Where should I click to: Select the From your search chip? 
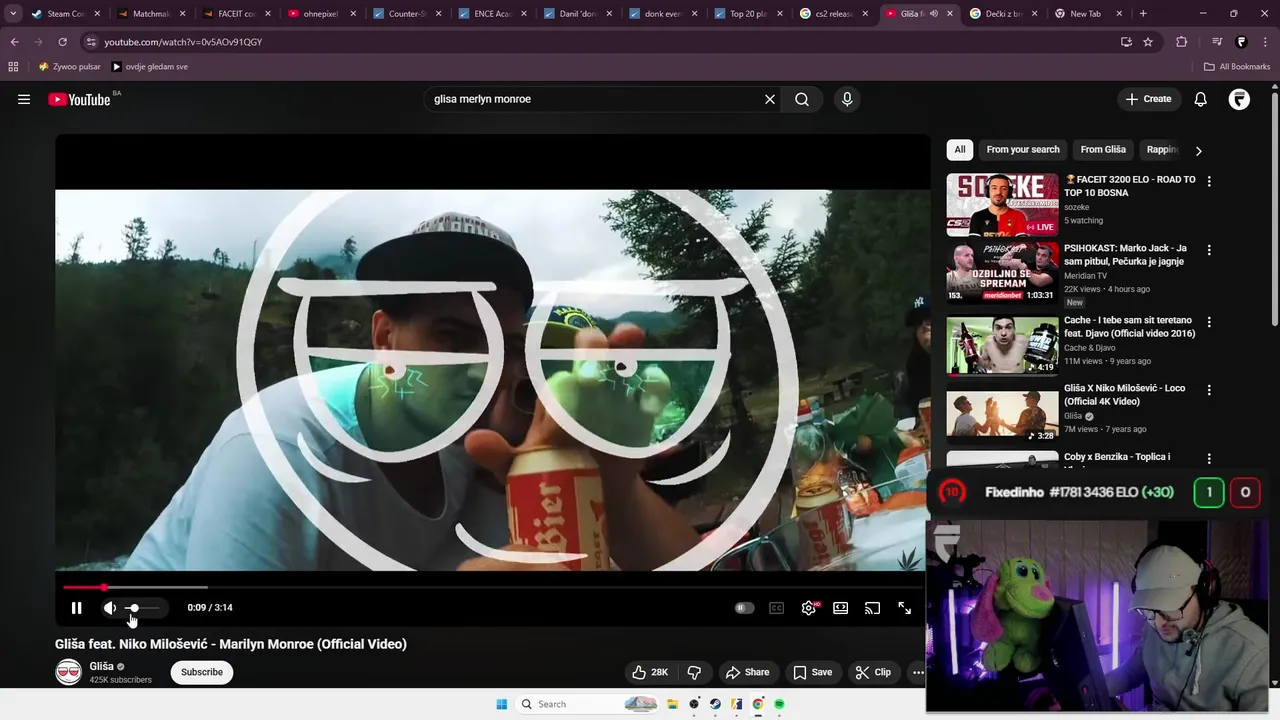point(1023,150)
